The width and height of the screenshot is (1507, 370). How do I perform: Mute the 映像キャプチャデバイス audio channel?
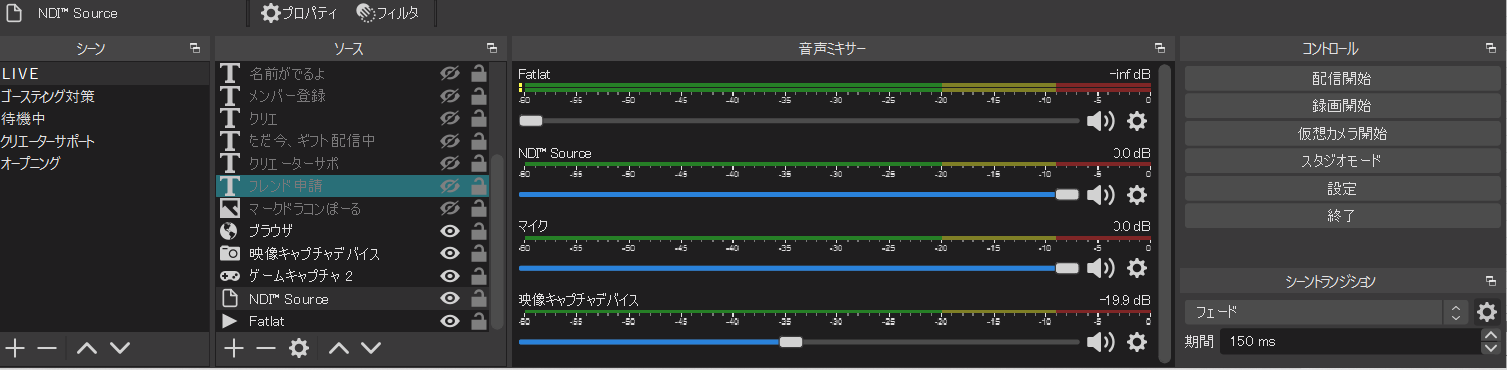point(1101,342)
